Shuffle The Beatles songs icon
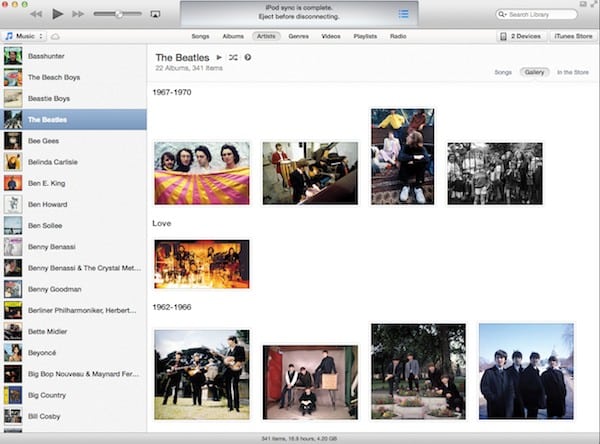600x444 pixels. (x=233, y=57)
